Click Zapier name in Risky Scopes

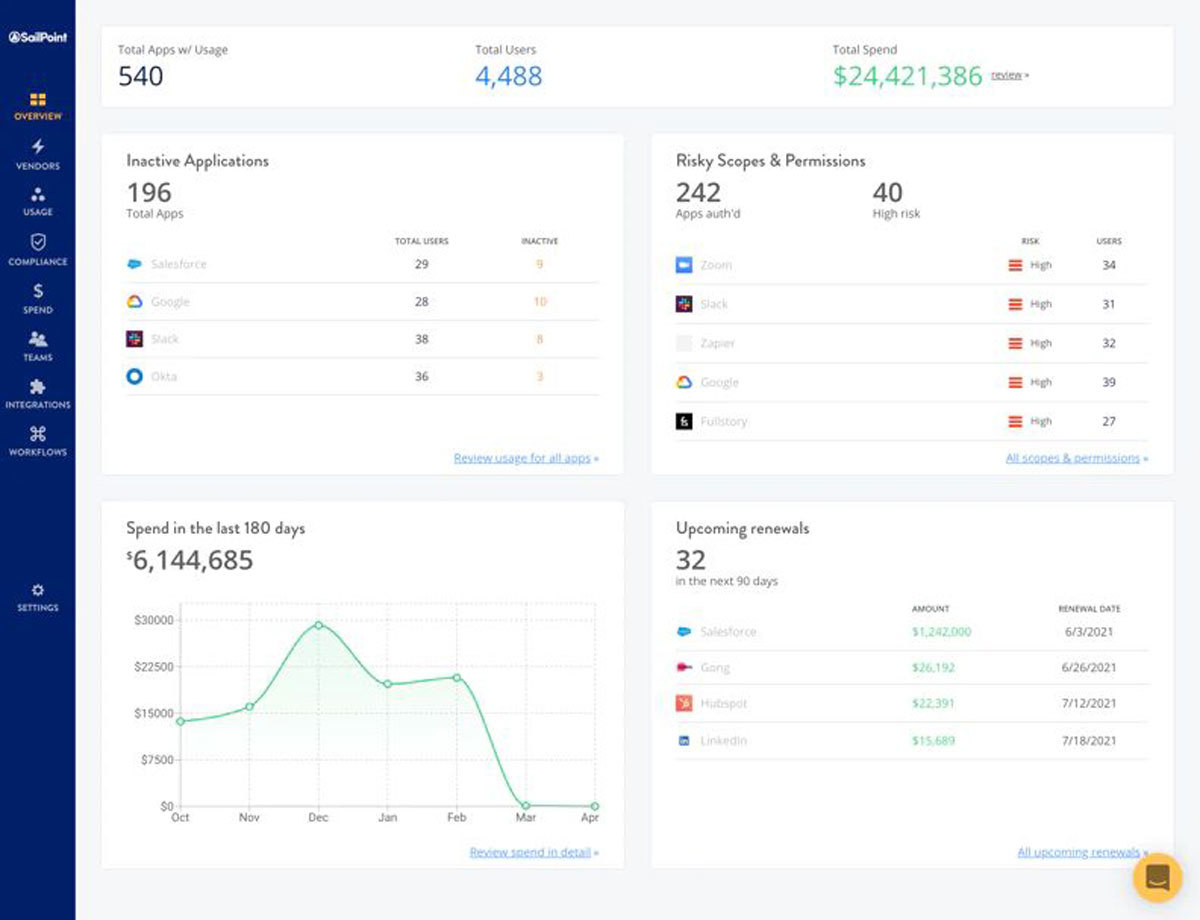(718, 343)
